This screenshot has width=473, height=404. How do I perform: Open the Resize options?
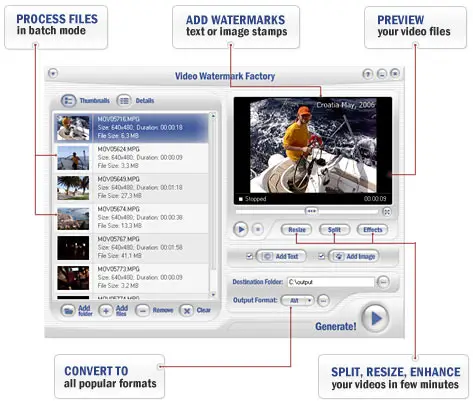click(297, 230)
